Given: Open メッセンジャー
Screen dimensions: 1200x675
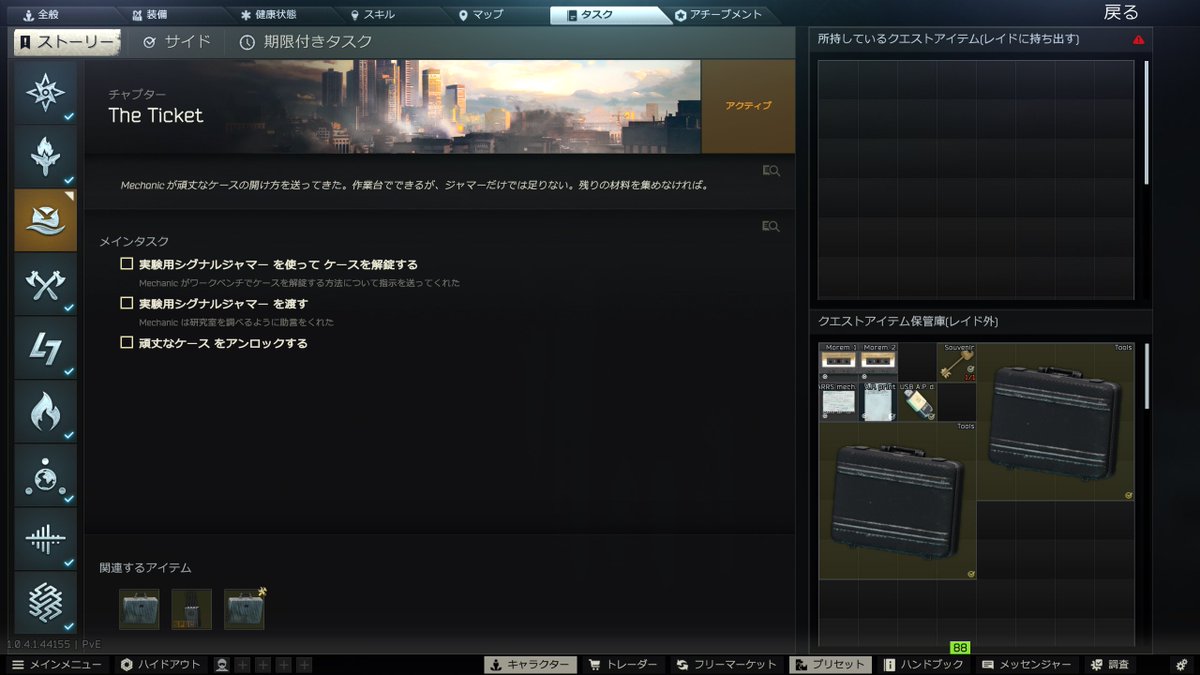Looking at the screenshot, I should point(1027,665).
